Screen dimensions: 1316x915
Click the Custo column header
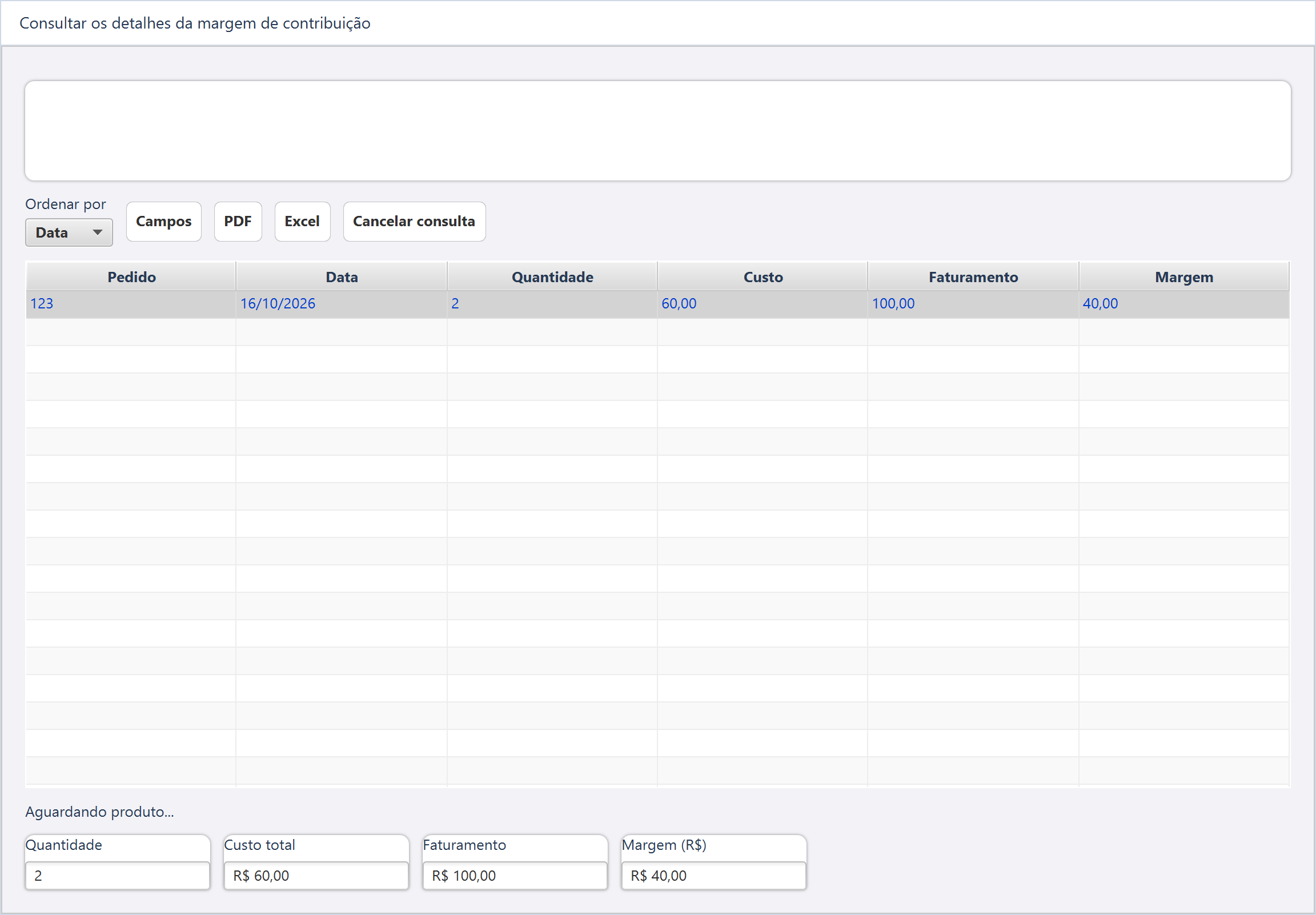(763, 277)
